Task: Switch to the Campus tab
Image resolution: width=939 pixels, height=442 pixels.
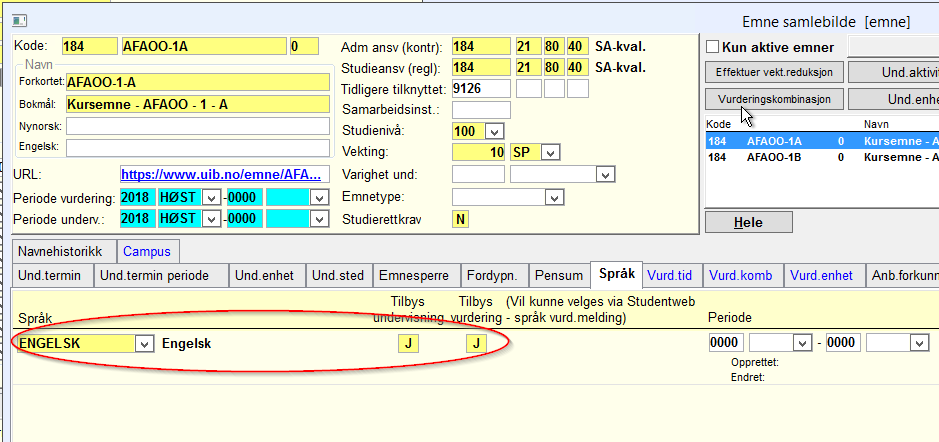Action: tap(147, 251)
